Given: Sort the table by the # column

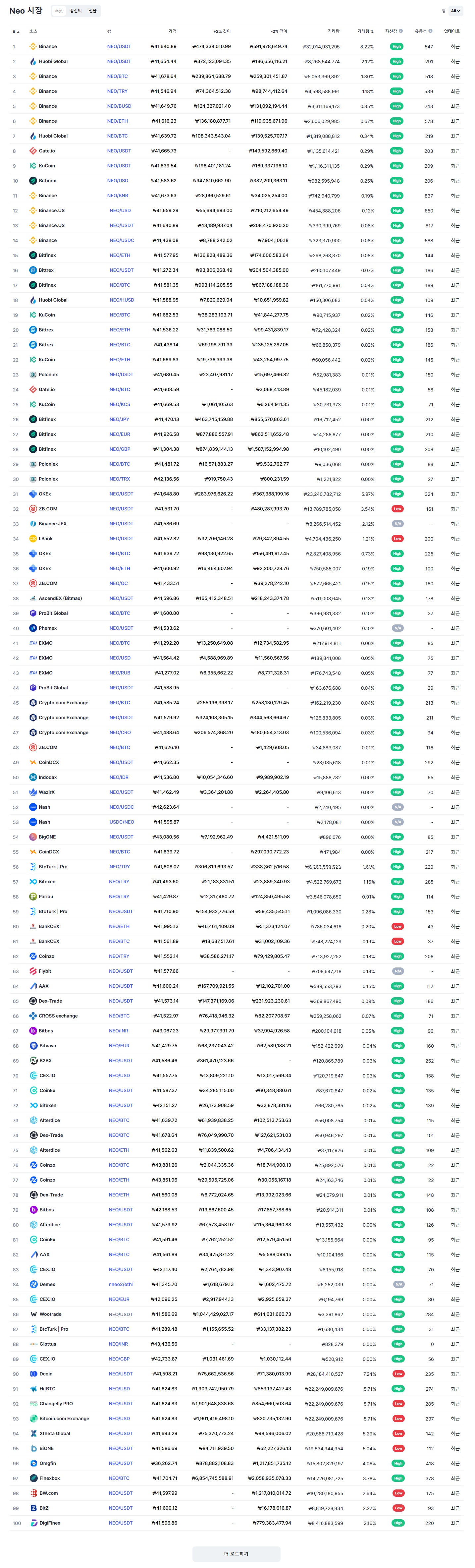Looking at the screenshot, I should pyautogui.click(x=16, y=31).
